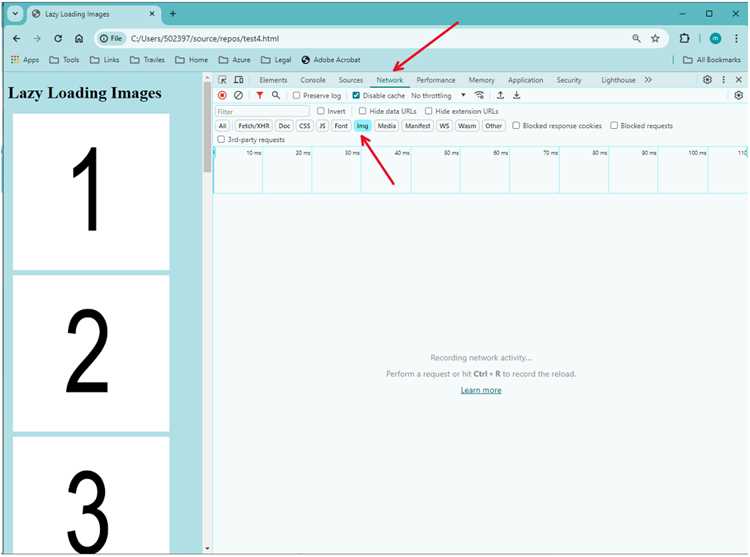Open DevTools three-dot customize menu
750x557 pixels.
[x=724, y=80]
